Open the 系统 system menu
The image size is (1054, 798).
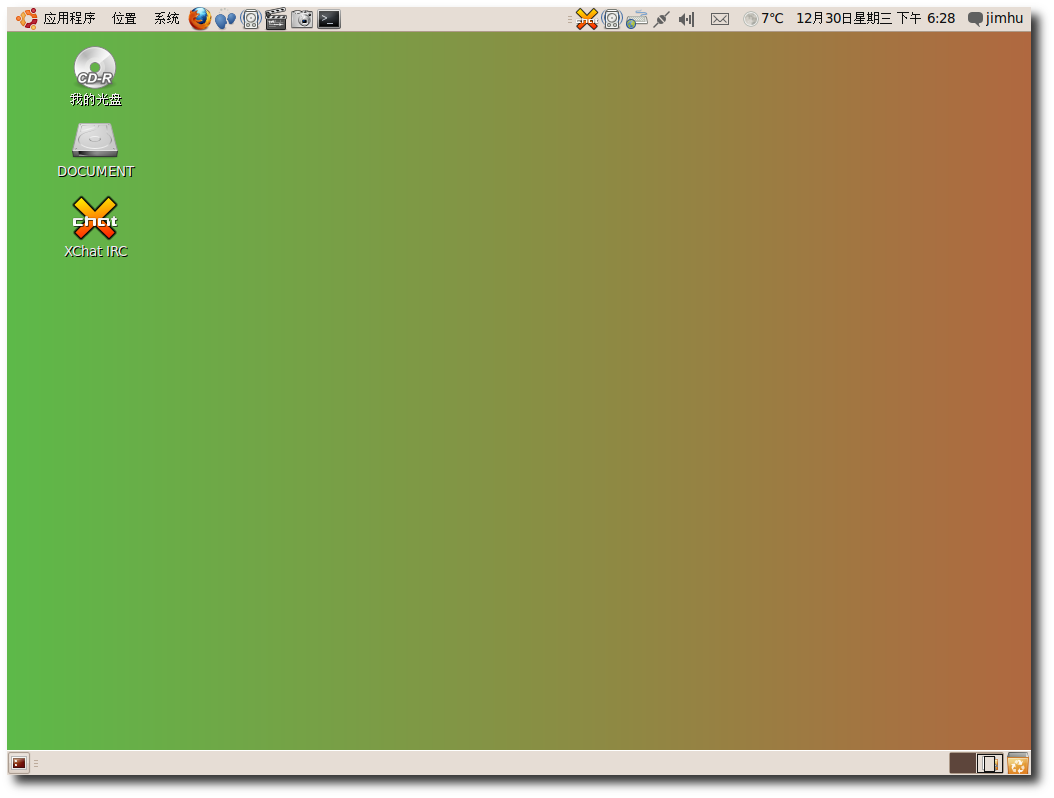pyautogui.click(x=167, y=18)
